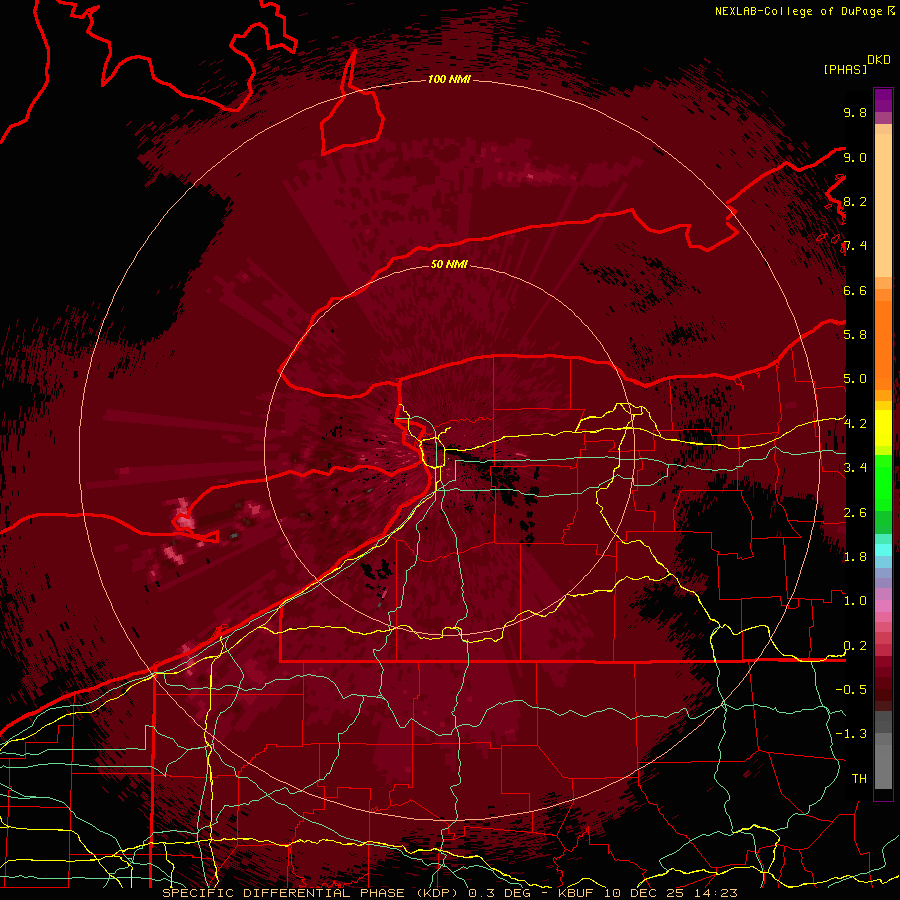Click the 14:23 timestamp in the caption
900x900 pixels.
point(717,893)
